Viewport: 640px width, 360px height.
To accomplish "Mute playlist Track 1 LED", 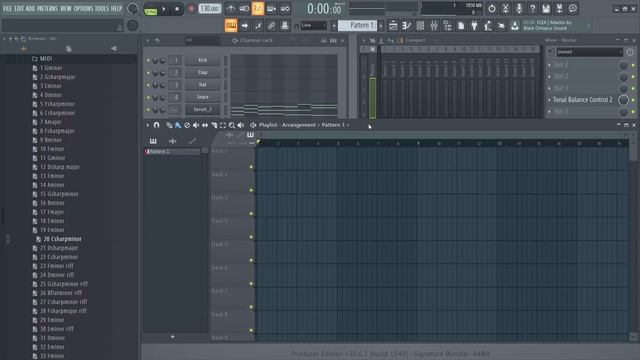I will point(251,167).
